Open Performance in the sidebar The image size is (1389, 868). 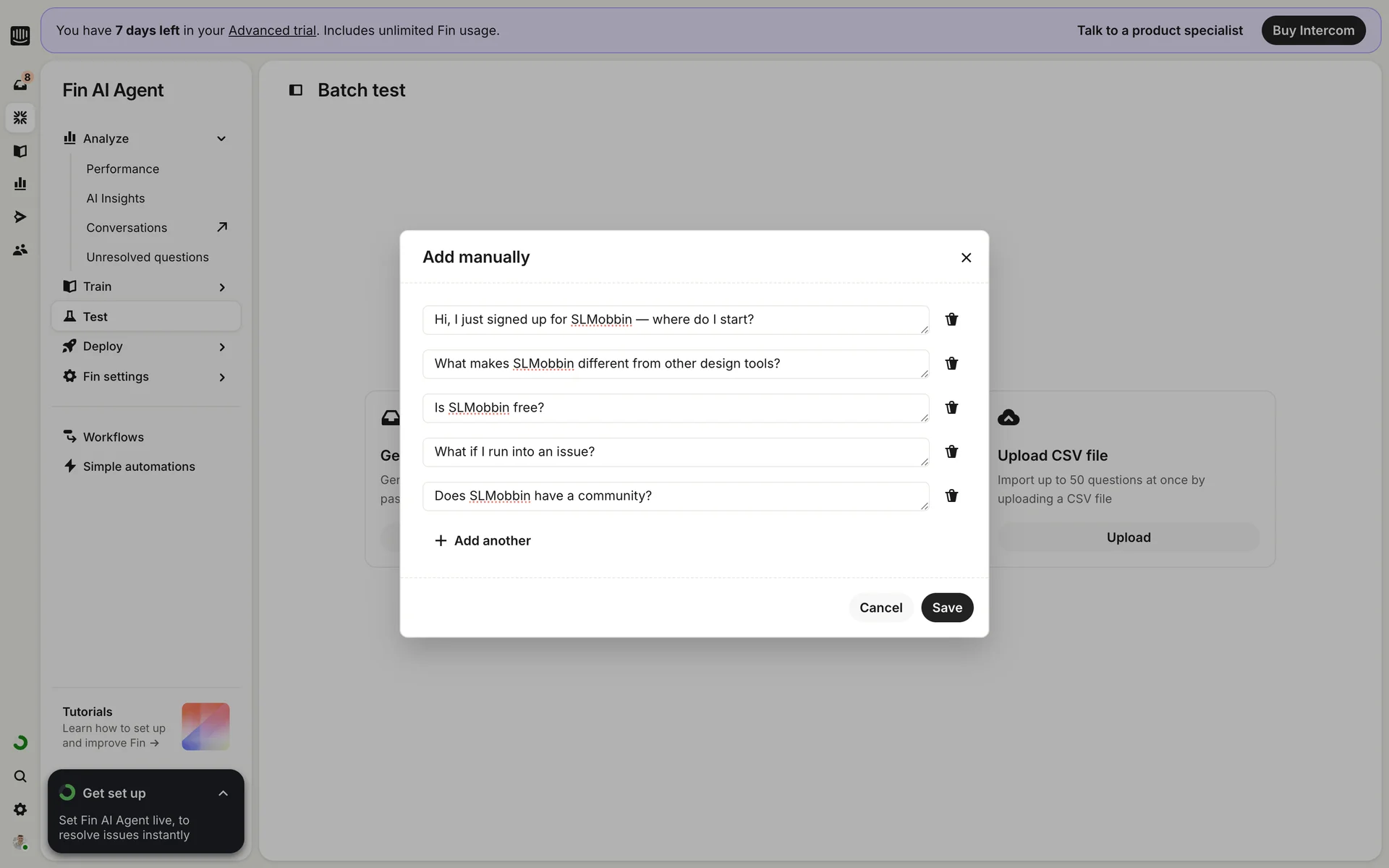coord(122,169)
